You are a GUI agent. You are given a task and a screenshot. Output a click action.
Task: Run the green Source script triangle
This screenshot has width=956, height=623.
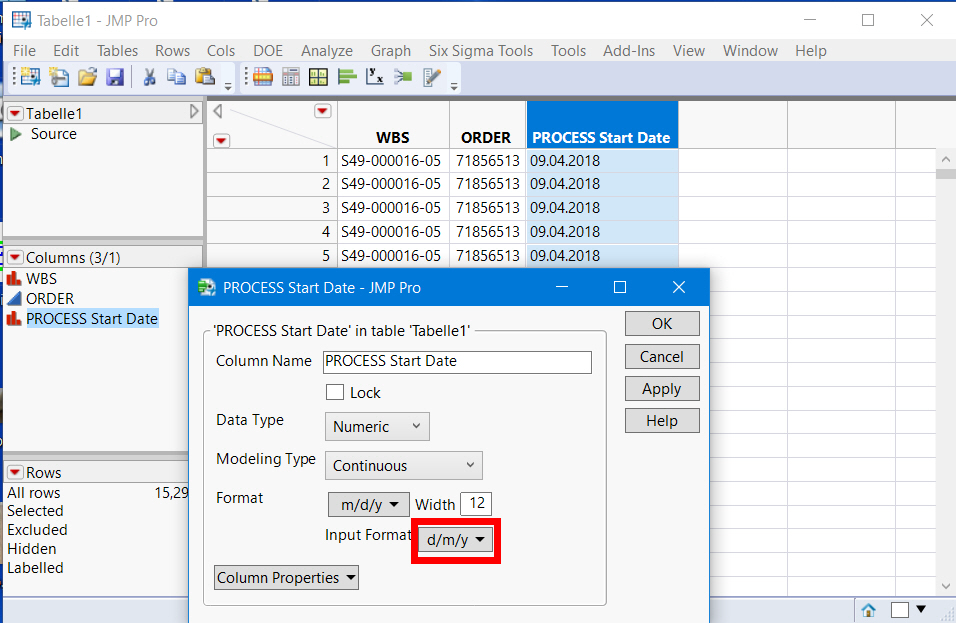(x=16, y=134)
